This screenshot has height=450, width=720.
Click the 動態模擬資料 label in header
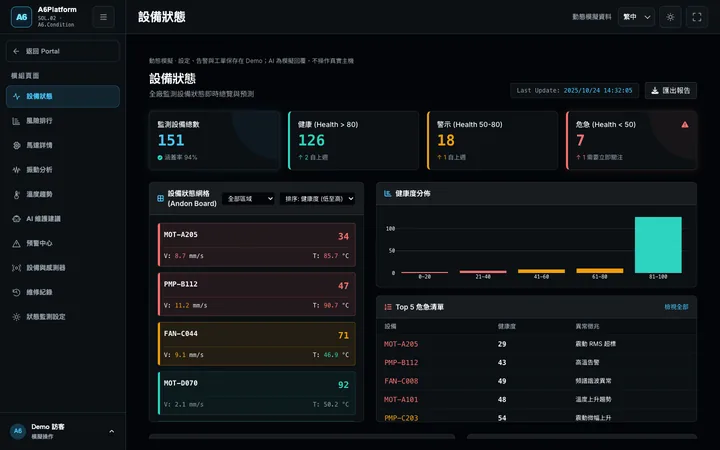(591, 17)
